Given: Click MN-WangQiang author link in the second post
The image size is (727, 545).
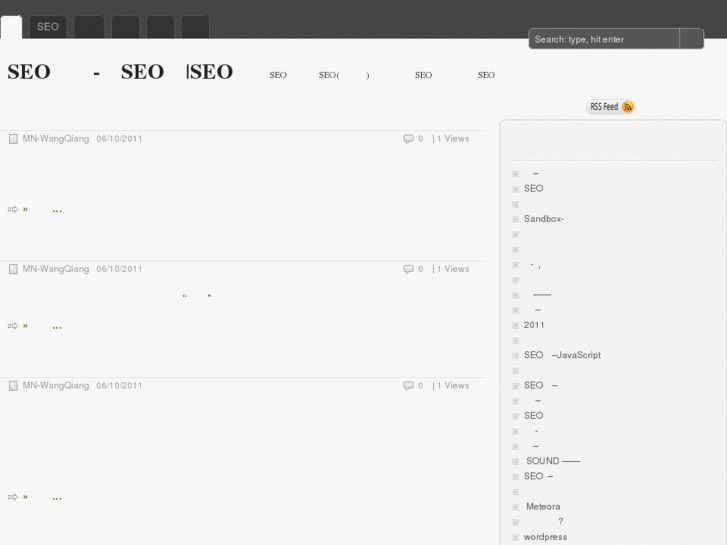Looking at the screenshot, I should coord(56,269).
